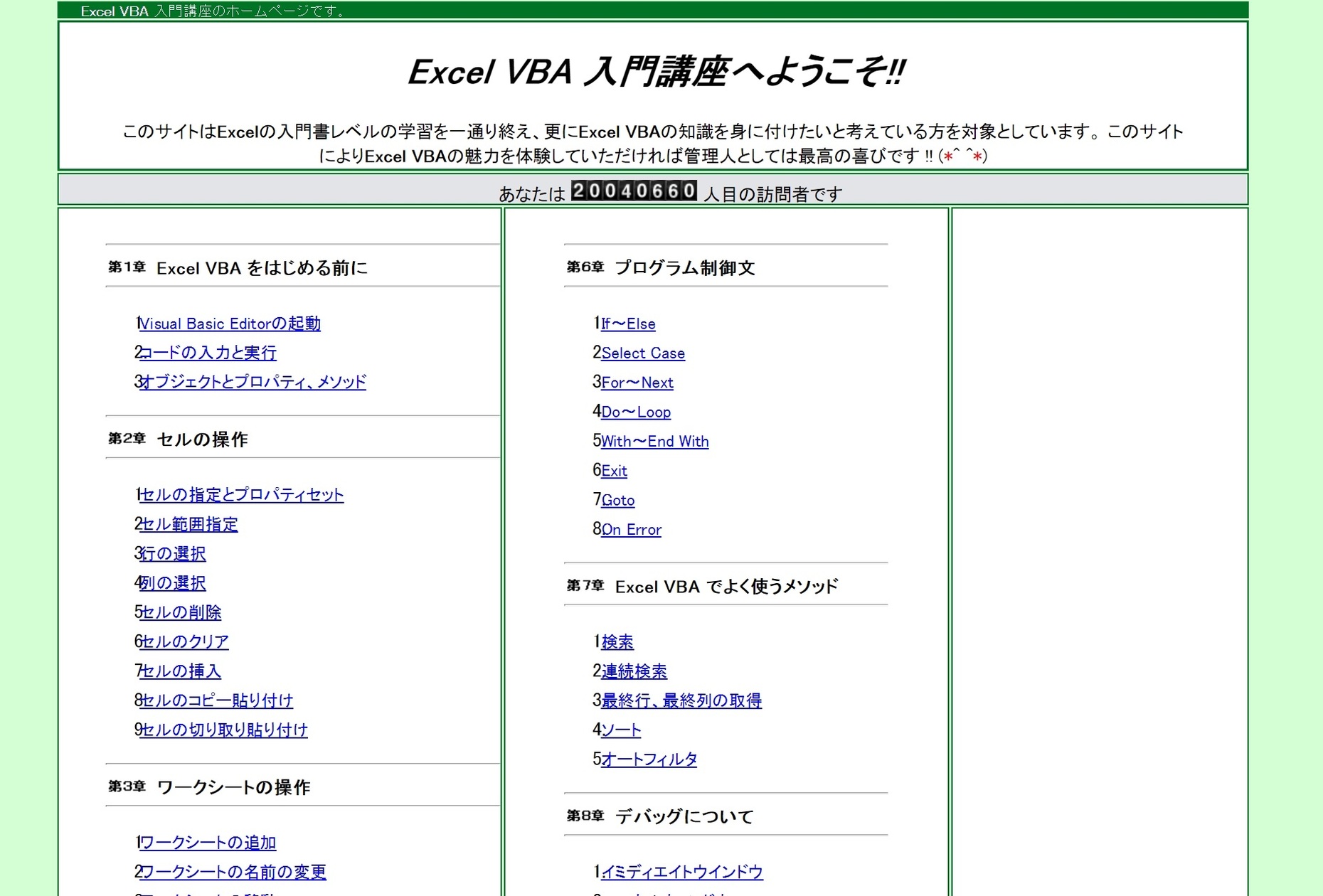Screen dimensions: 1323x896
Task: Open the On Error lesson
Action: (632, 529)
